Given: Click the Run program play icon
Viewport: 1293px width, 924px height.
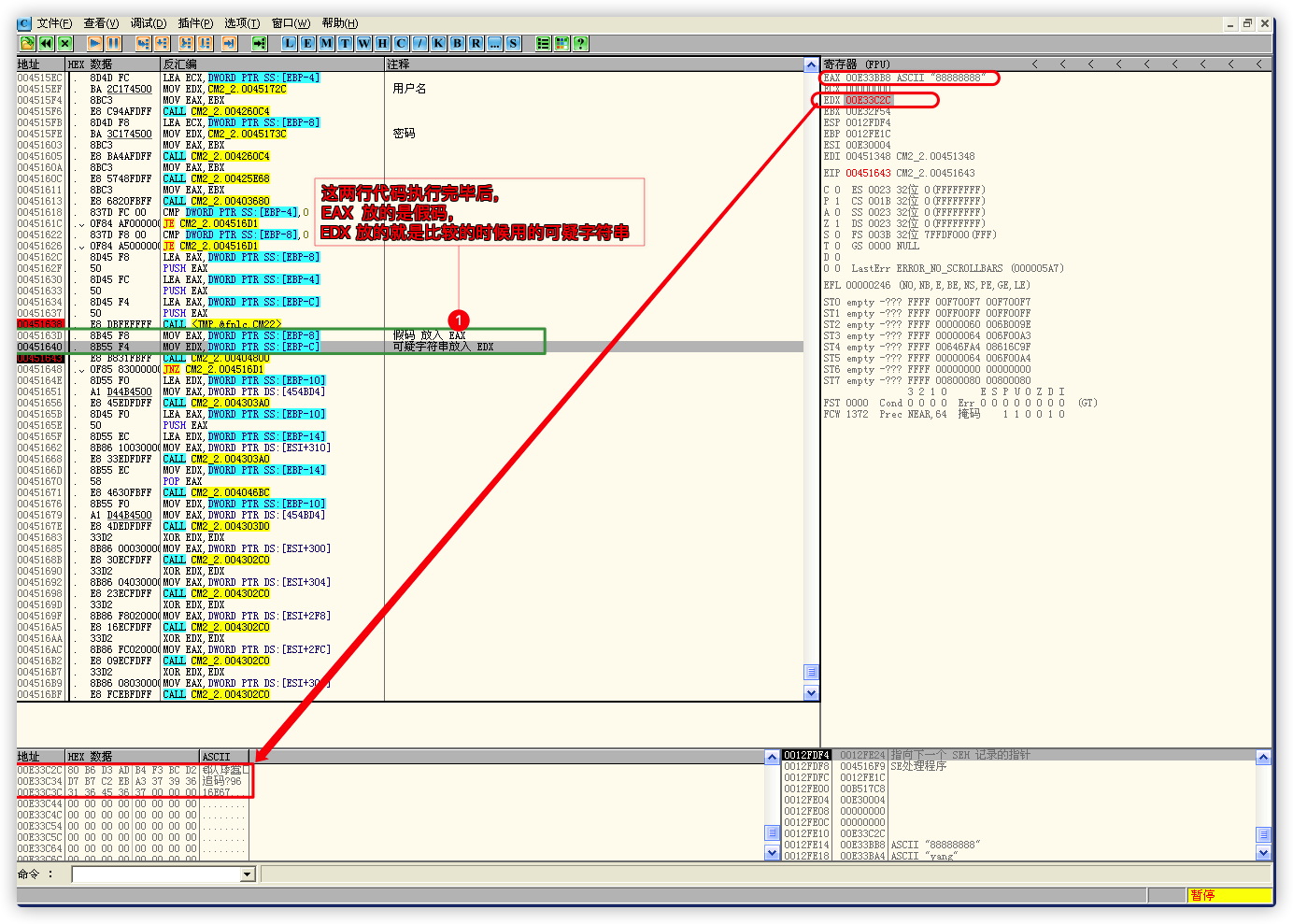Looking at the screenshot, I should (x=94, y=43).
